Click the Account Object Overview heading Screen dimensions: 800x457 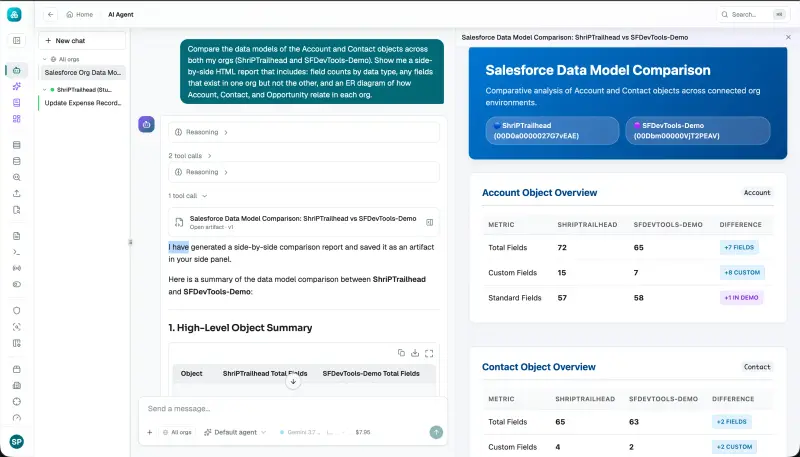pyautogui.click(x=539, y=193)
